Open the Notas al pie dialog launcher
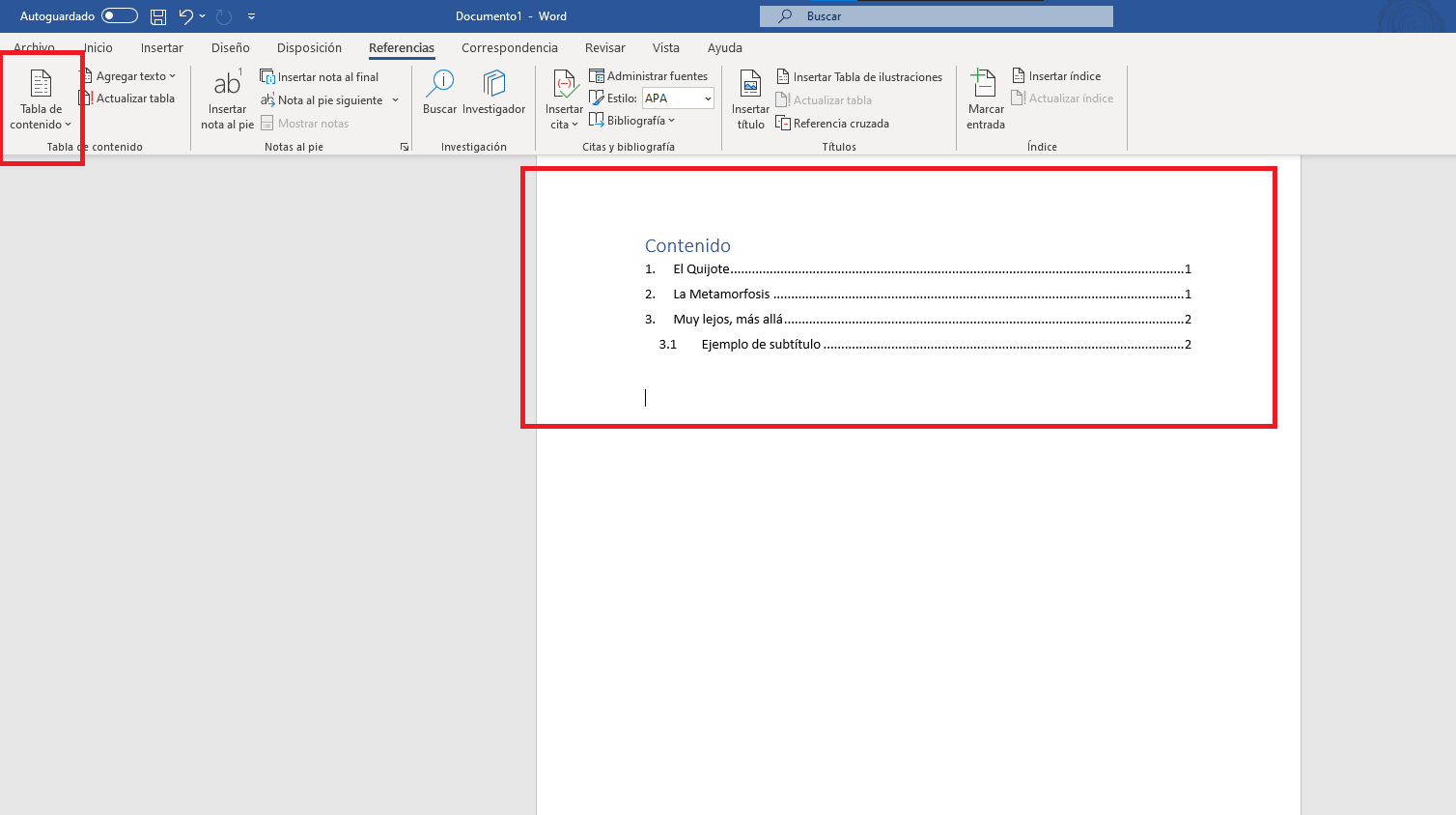The image size is (1456, 815). [x=405, y=147]
